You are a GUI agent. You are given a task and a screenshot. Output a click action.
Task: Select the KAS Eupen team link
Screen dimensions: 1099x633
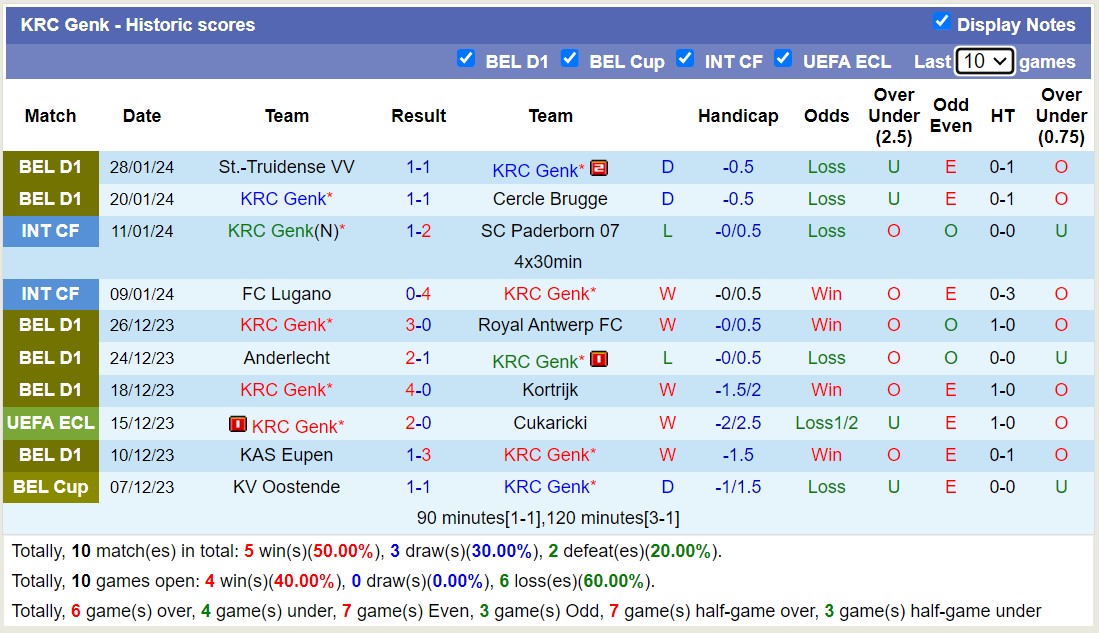click(286, 455)
